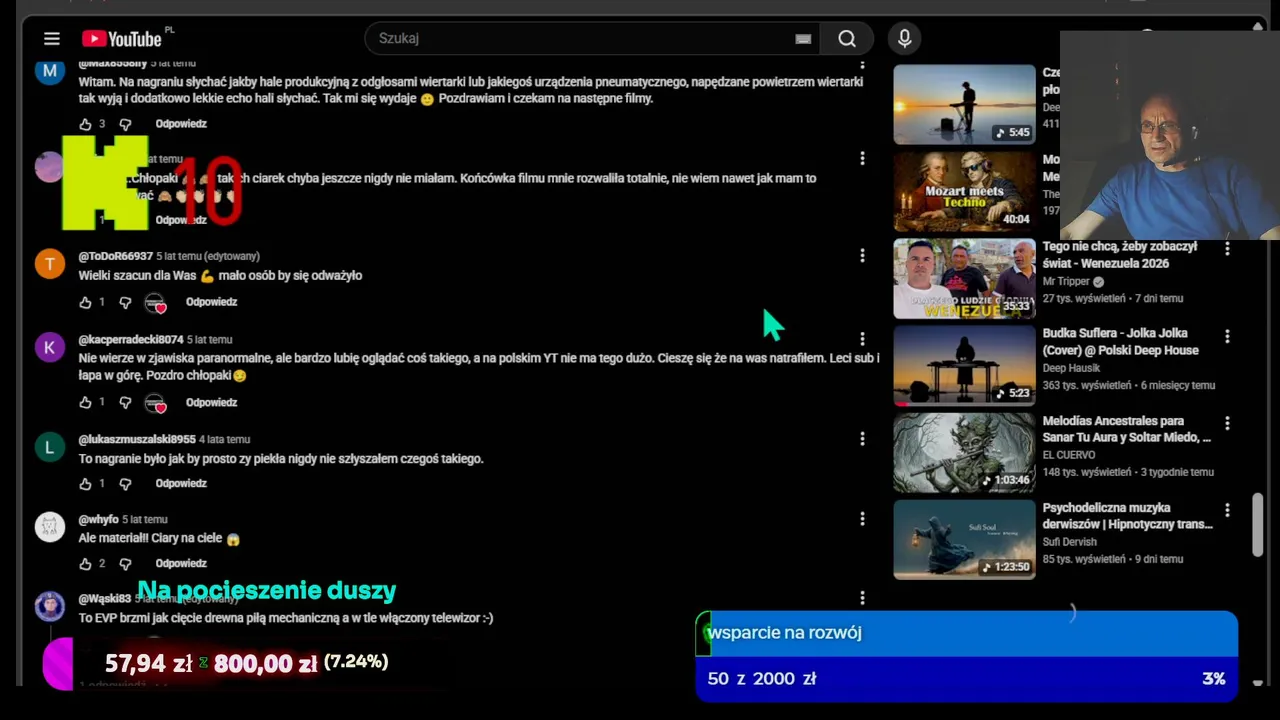The height and width of the screenshot is (720, 1280).
Task: Open Budka Suflera Jolka Jolka thumbnail
Action: tap(964, 365)
